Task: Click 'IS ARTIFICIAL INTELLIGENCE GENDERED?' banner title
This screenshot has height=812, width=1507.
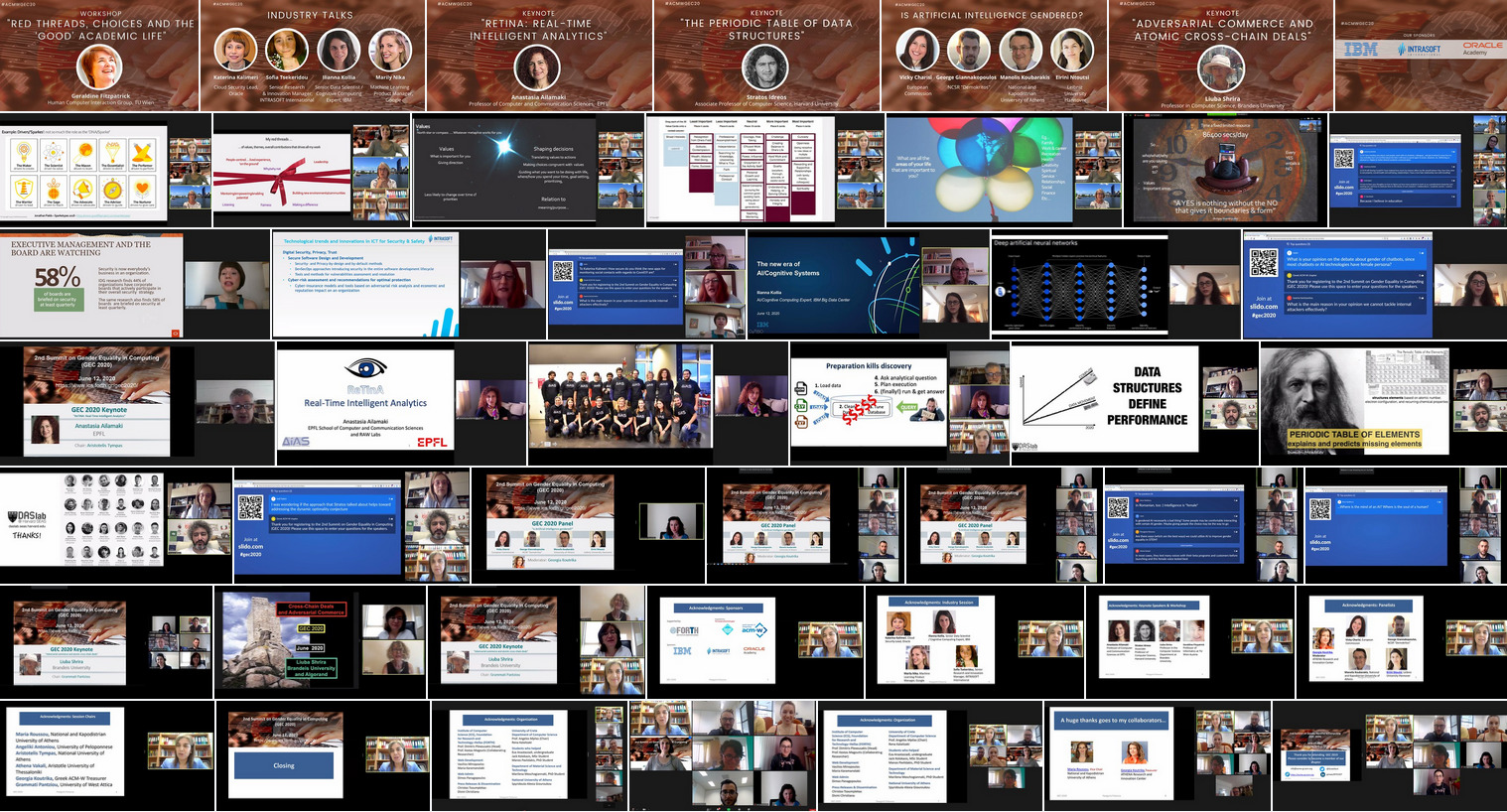Action: pyautogui.click(x=992, y=15)
